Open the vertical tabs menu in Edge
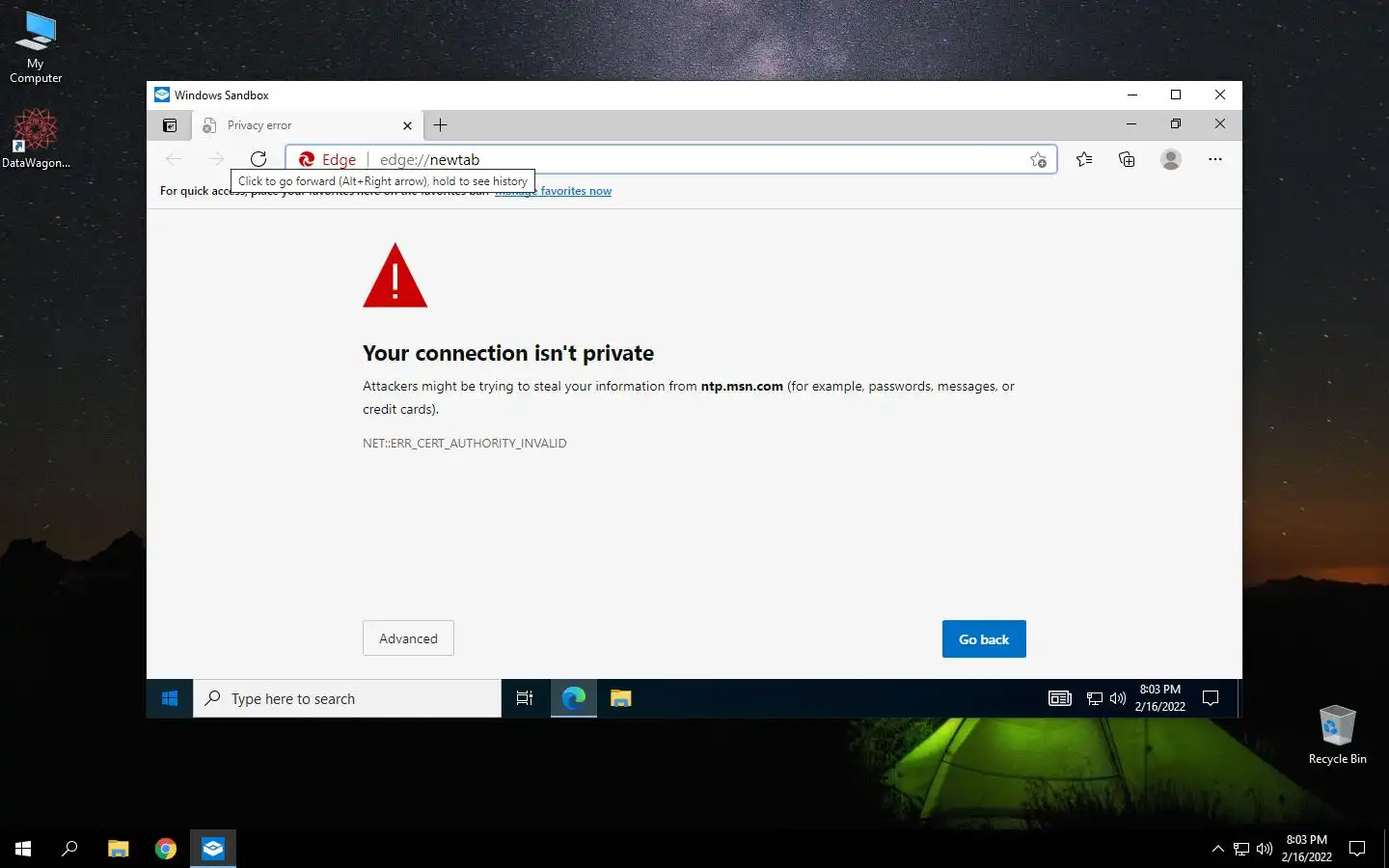Image resolution: width=1389 pixels, height=868 pixels. [170, 125]
